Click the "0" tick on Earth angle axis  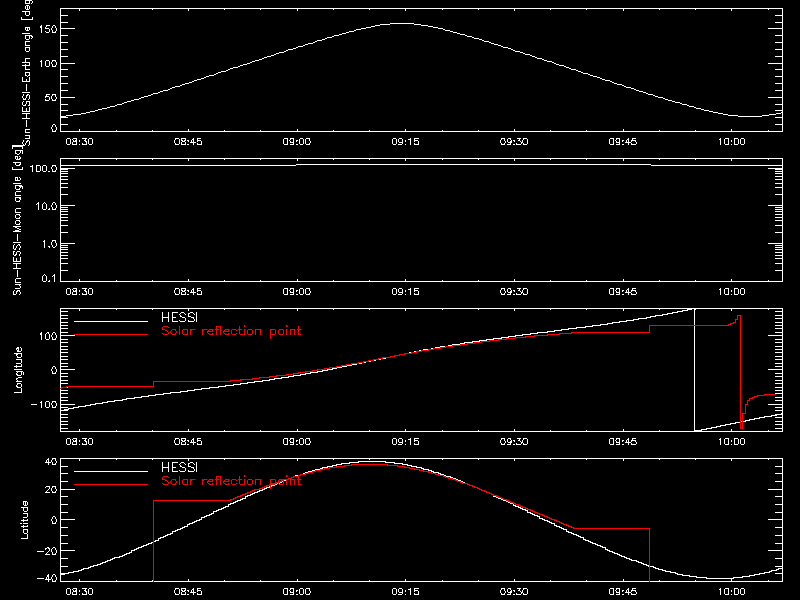coord(54,128)
